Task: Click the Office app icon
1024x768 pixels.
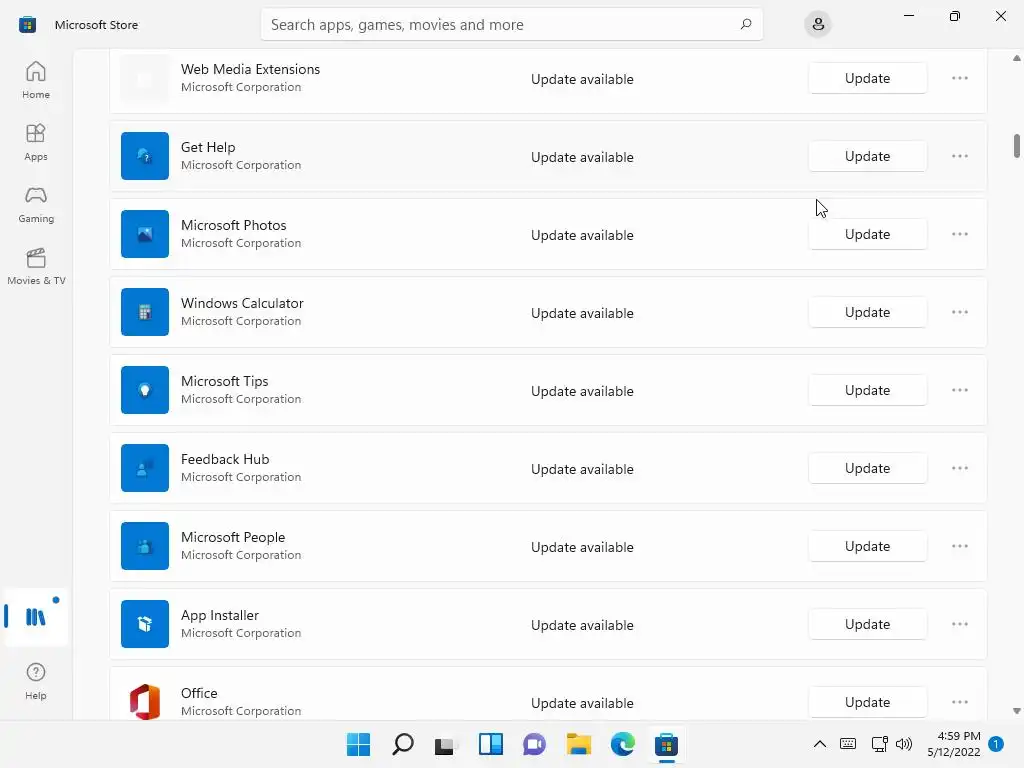Action: [145, 701]
